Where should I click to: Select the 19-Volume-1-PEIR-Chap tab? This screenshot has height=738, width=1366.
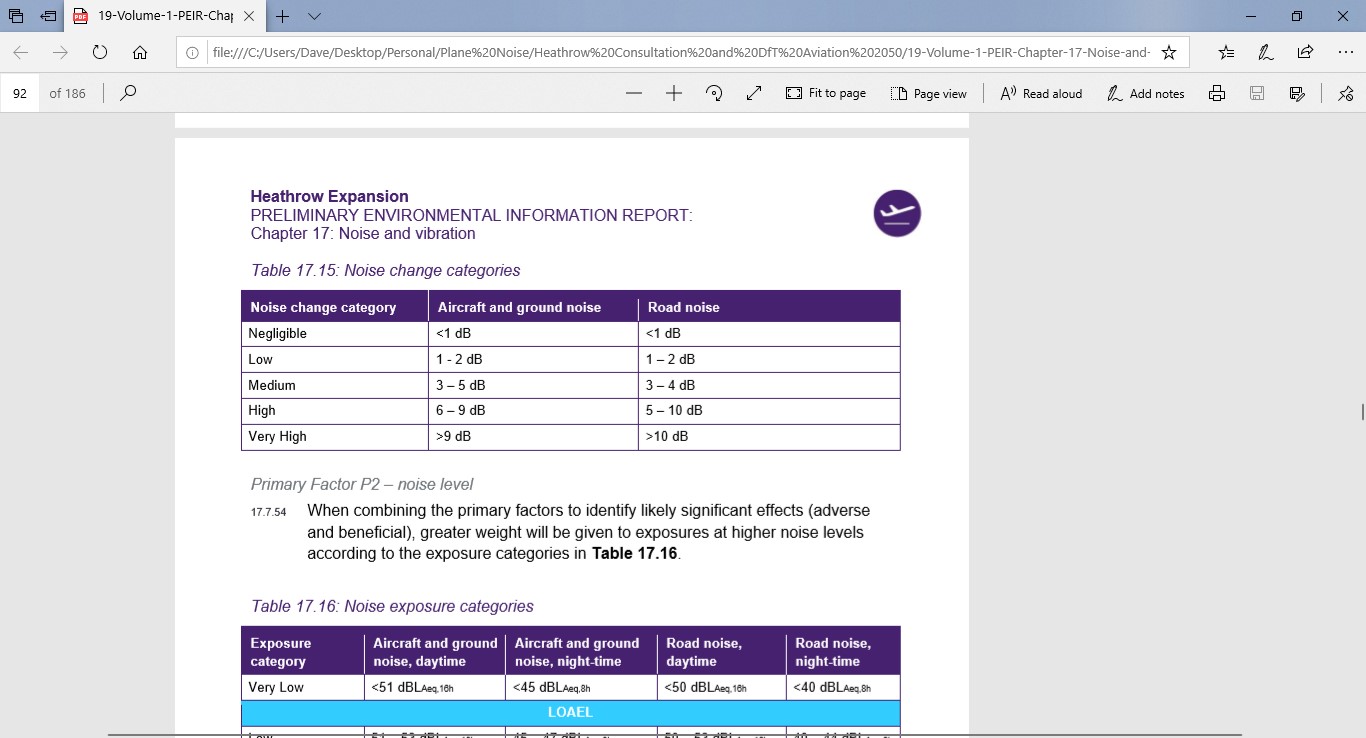(158, 16)
